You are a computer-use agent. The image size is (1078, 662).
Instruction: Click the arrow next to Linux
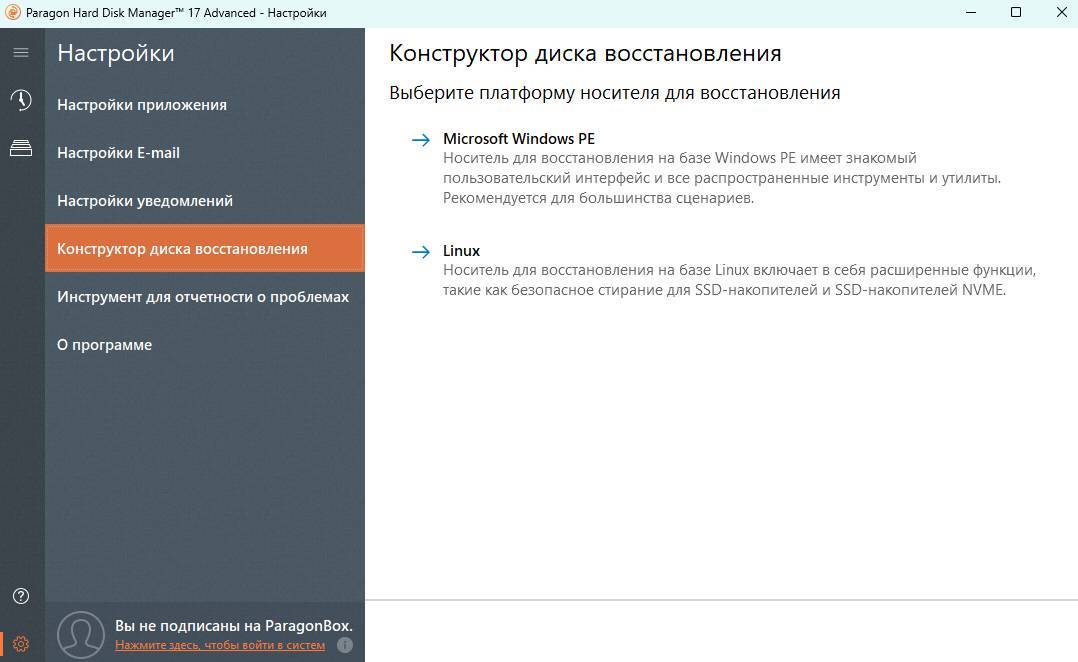pos(421,252)
